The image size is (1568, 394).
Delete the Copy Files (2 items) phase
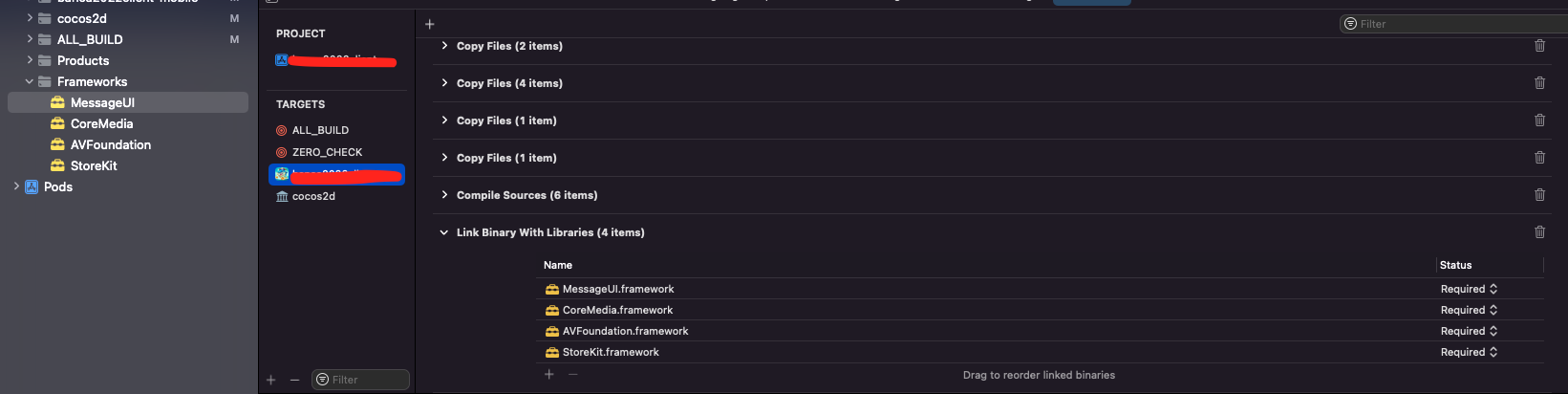click(1539, 46)
